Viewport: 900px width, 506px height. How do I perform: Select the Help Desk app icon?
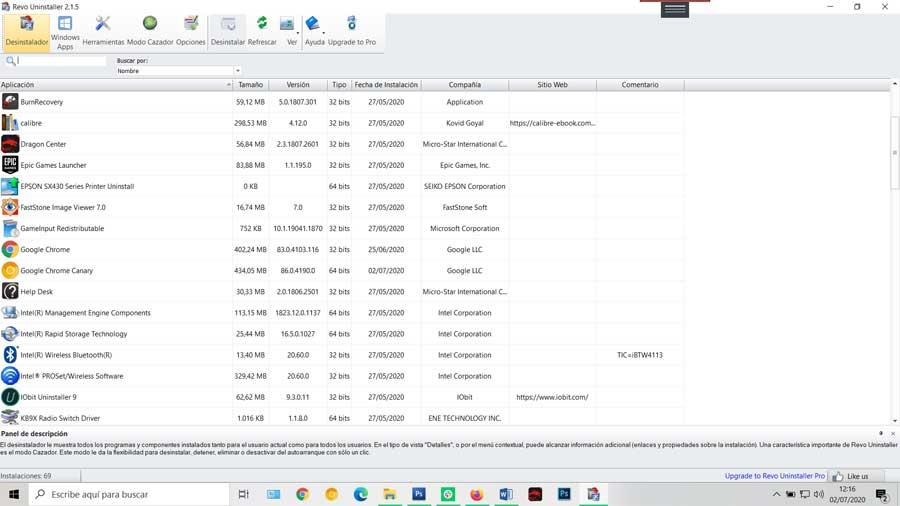[x=10, y=291]
